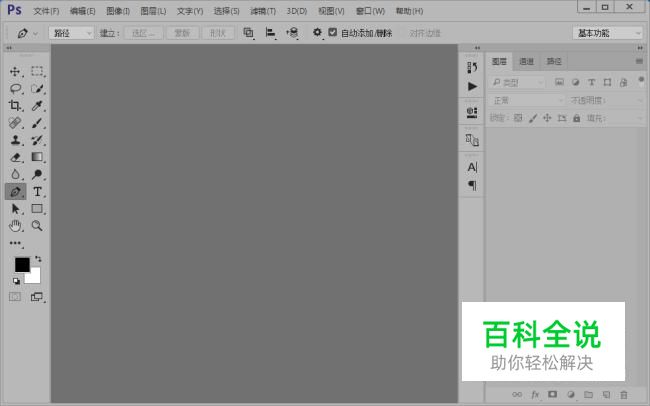Open the Filter menu
The height and width of the screenshot is (406, 650).
[x=263, y=11]
